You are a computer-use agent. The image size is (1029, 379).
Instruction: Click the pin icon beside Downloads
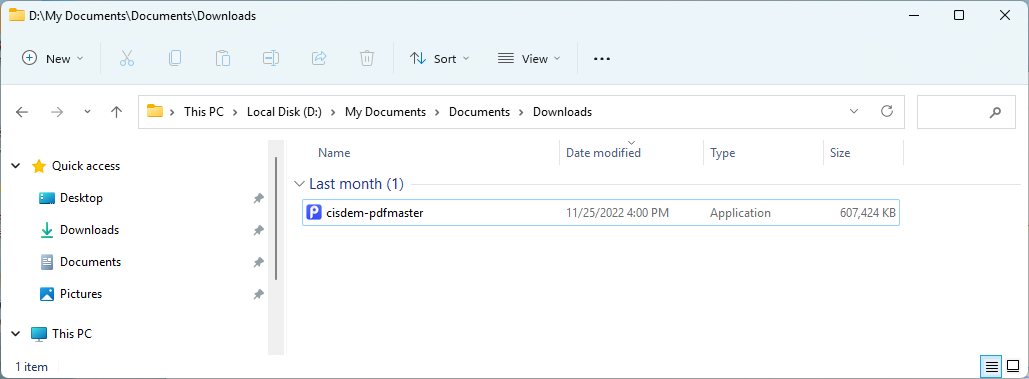[x=259, y=230]
